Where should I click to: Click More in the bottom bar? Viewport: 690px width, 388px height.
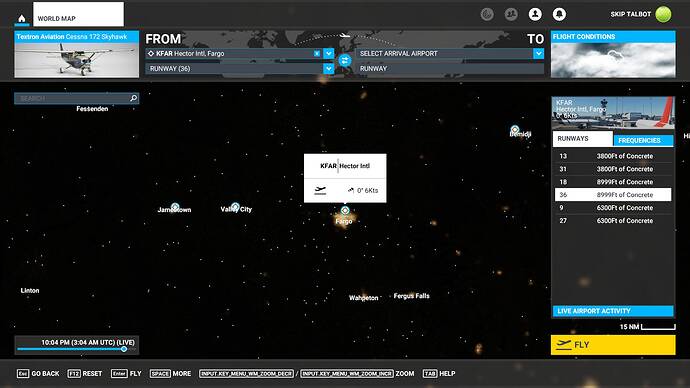pyautogui.click(x=170, y=373)
